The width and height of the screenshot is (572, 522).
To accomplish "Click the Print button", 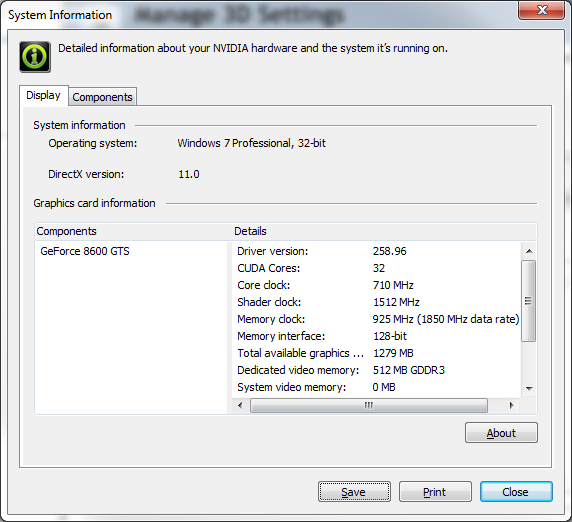I will 435,492.
